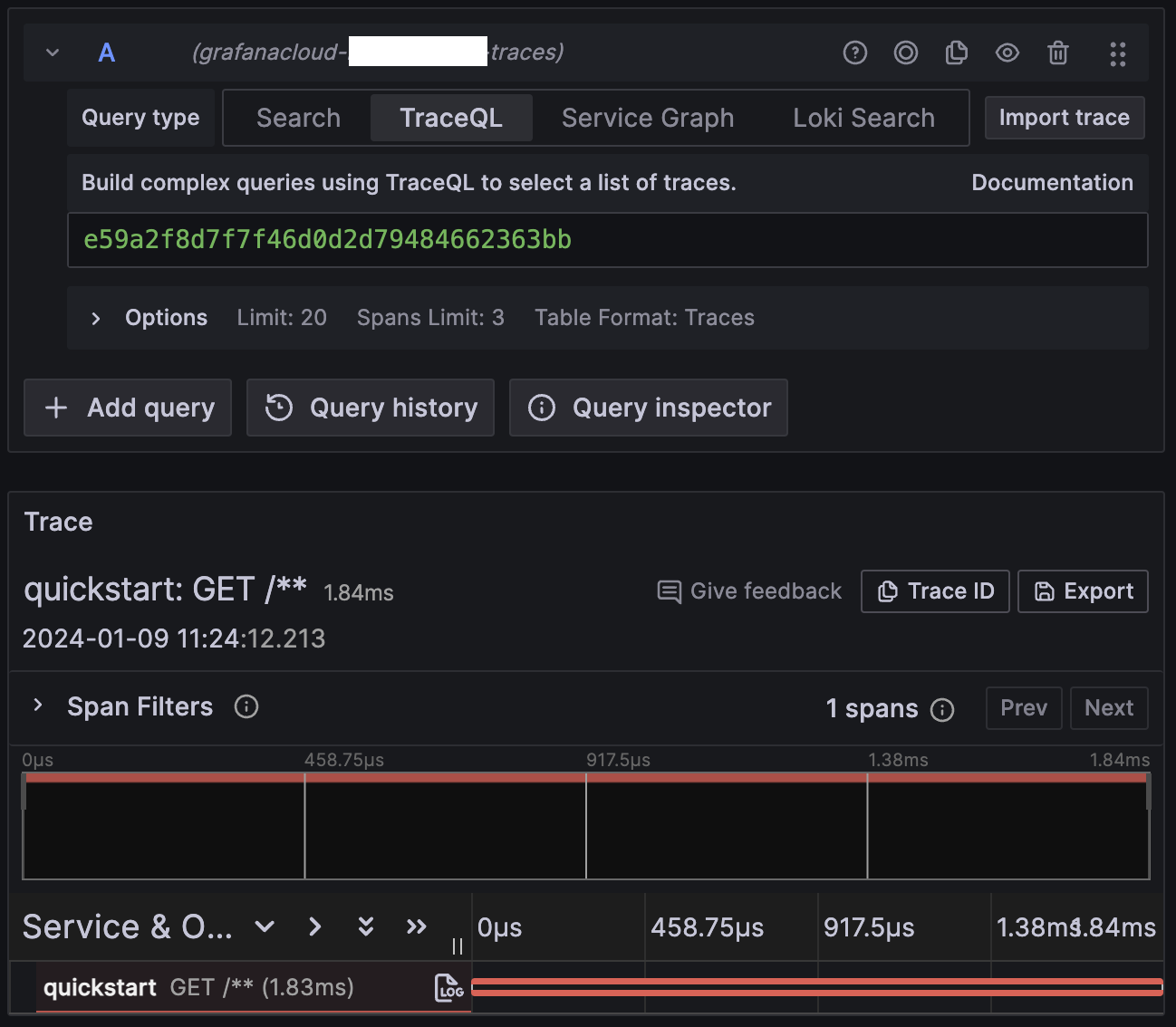1176x1027 pixels.
Task: Duplicate query A using copy icon
Action: coord(956,53)
